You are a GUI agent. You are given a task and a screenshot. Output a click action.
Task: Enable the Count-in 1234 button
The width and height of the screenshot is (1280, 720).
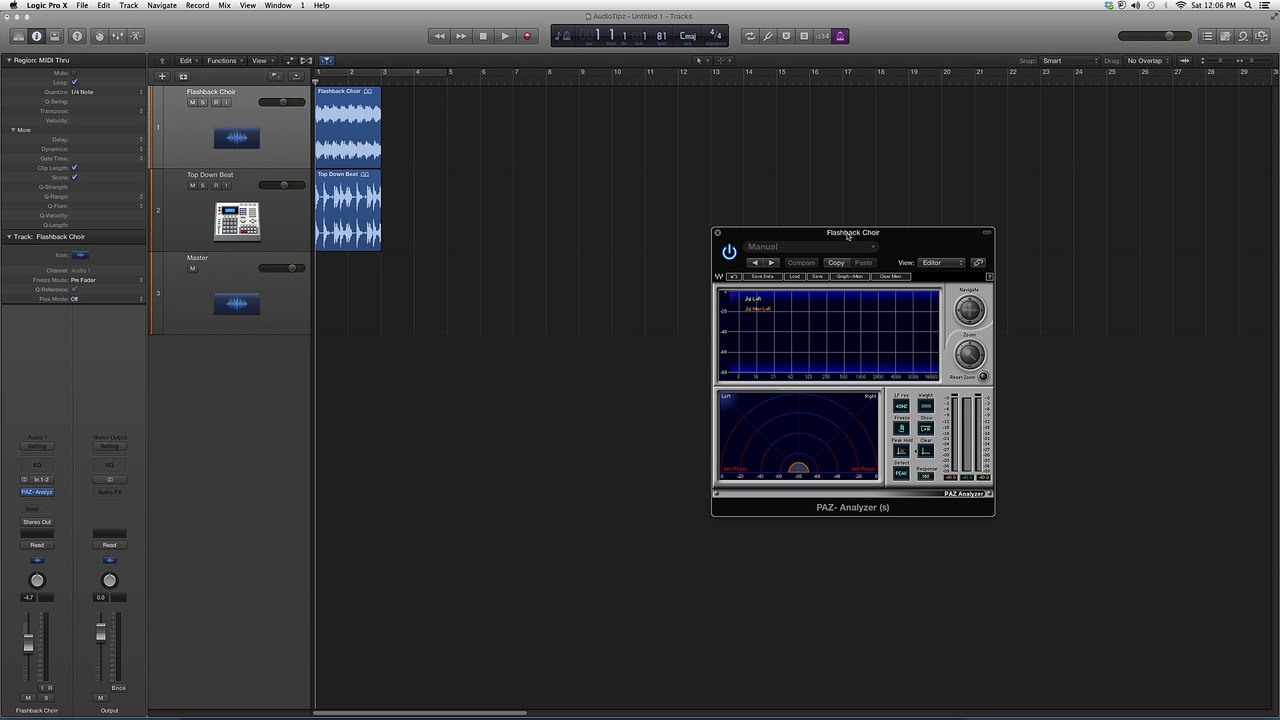[x=822, y=36]
